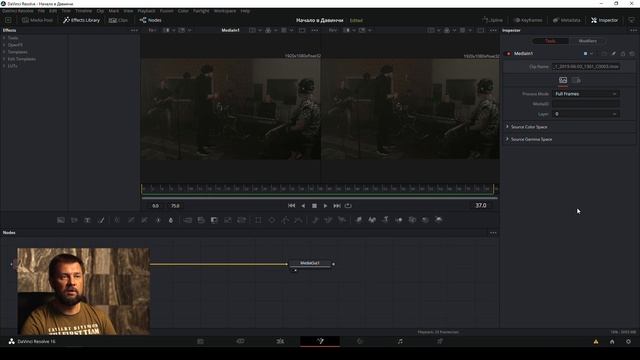Open Project Manager home icon
Image resolution: width=640 pixels, height=360 pixels.
[612, 342]
